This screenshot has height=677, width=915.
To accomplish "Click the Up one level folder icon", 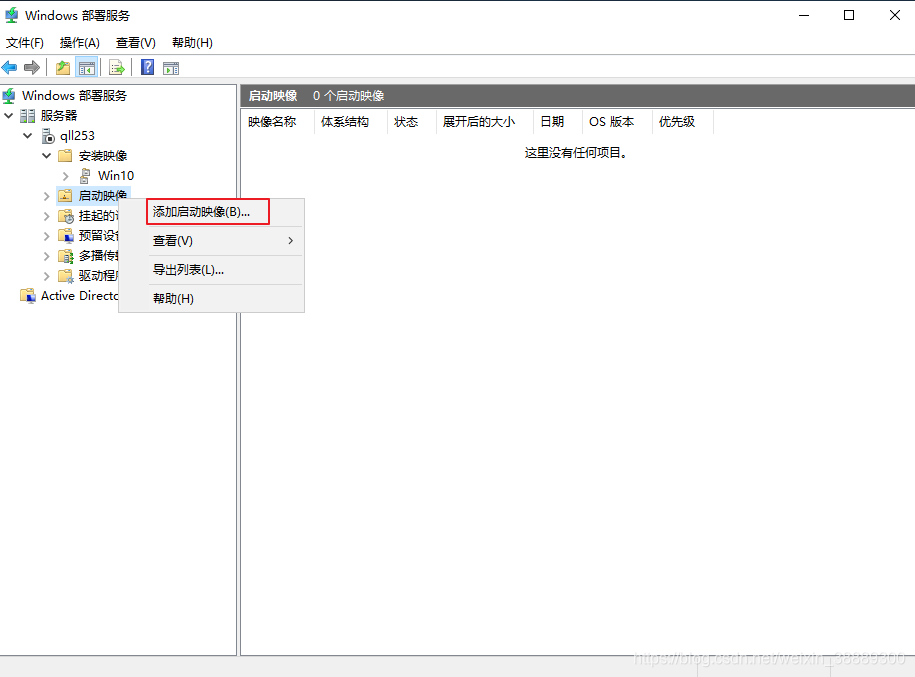I will [x=63, y=68].
